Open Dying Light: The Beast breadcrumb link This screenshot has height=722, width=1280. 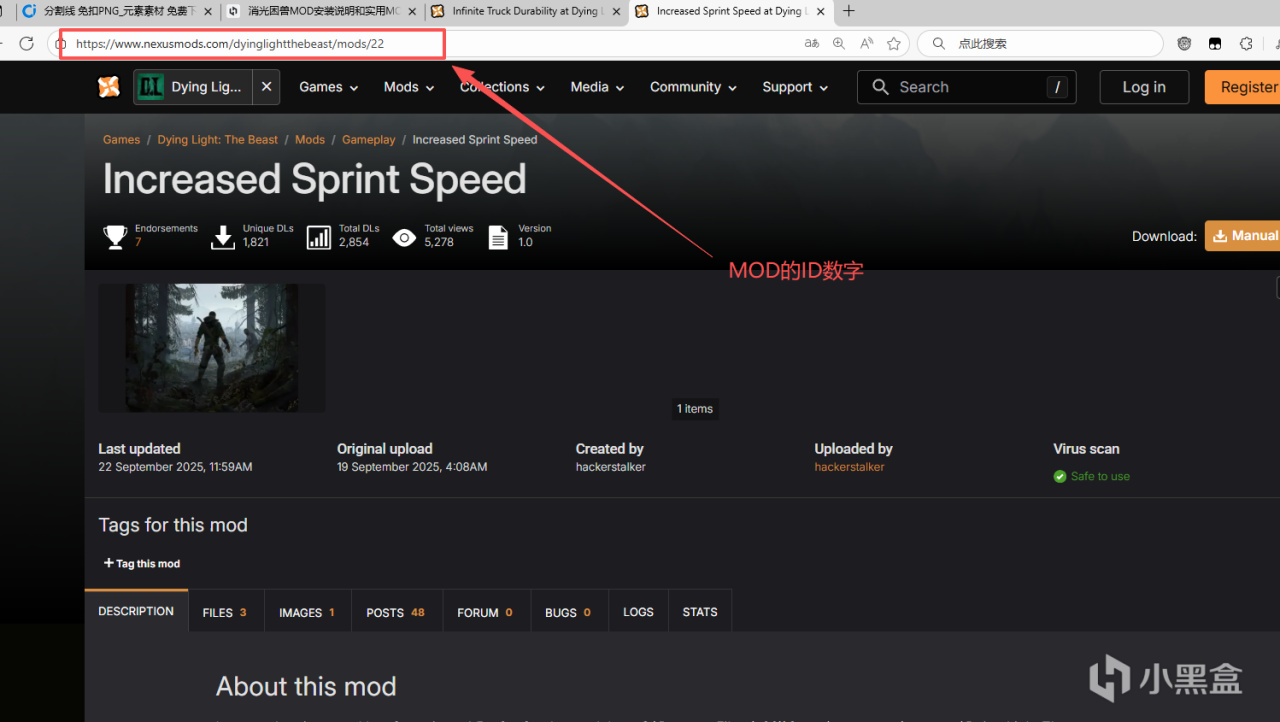[x=218, y=140]
